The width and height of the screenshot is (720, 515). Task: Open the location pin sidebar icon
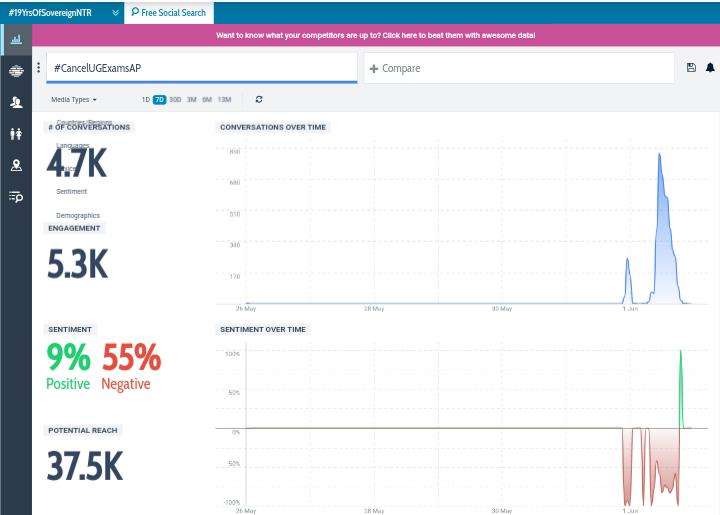coord(16,165)
